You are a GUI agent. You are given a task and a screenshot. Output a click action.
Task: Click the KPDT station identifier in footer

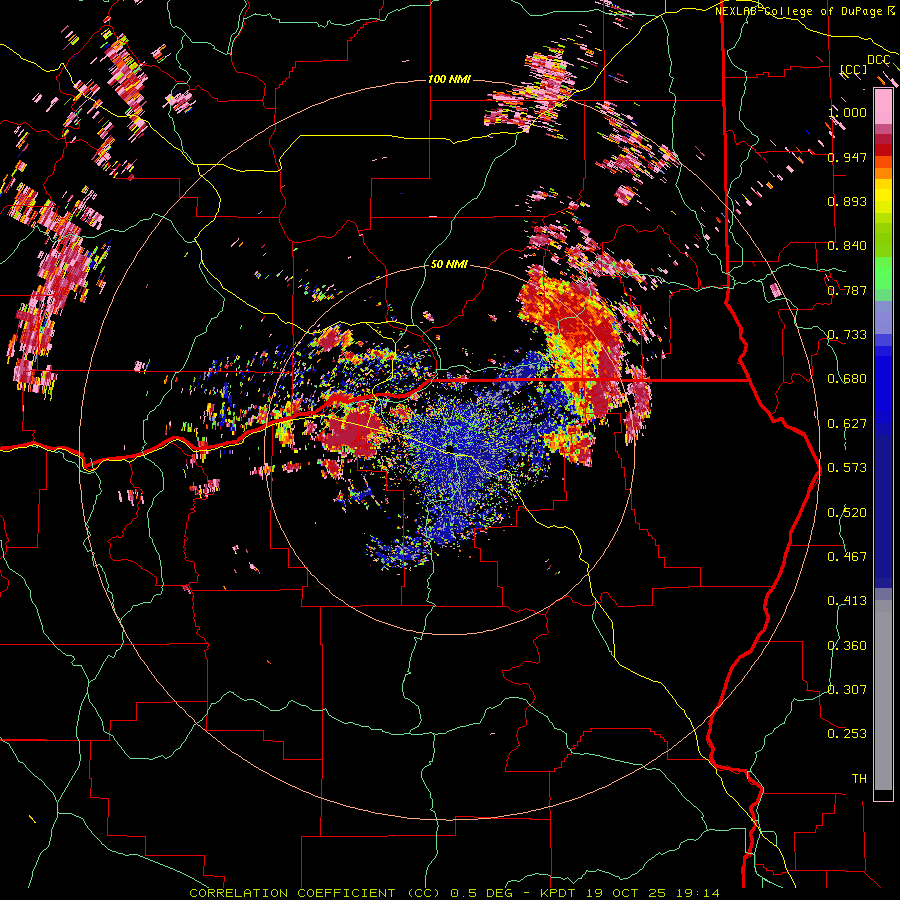click(x=560, y=893)
